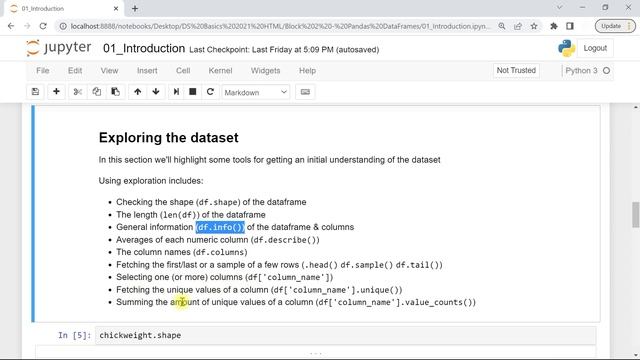640x360 pixels.
Task: Cut selected cells with scissors icon
Action: (x=78, y=92)
